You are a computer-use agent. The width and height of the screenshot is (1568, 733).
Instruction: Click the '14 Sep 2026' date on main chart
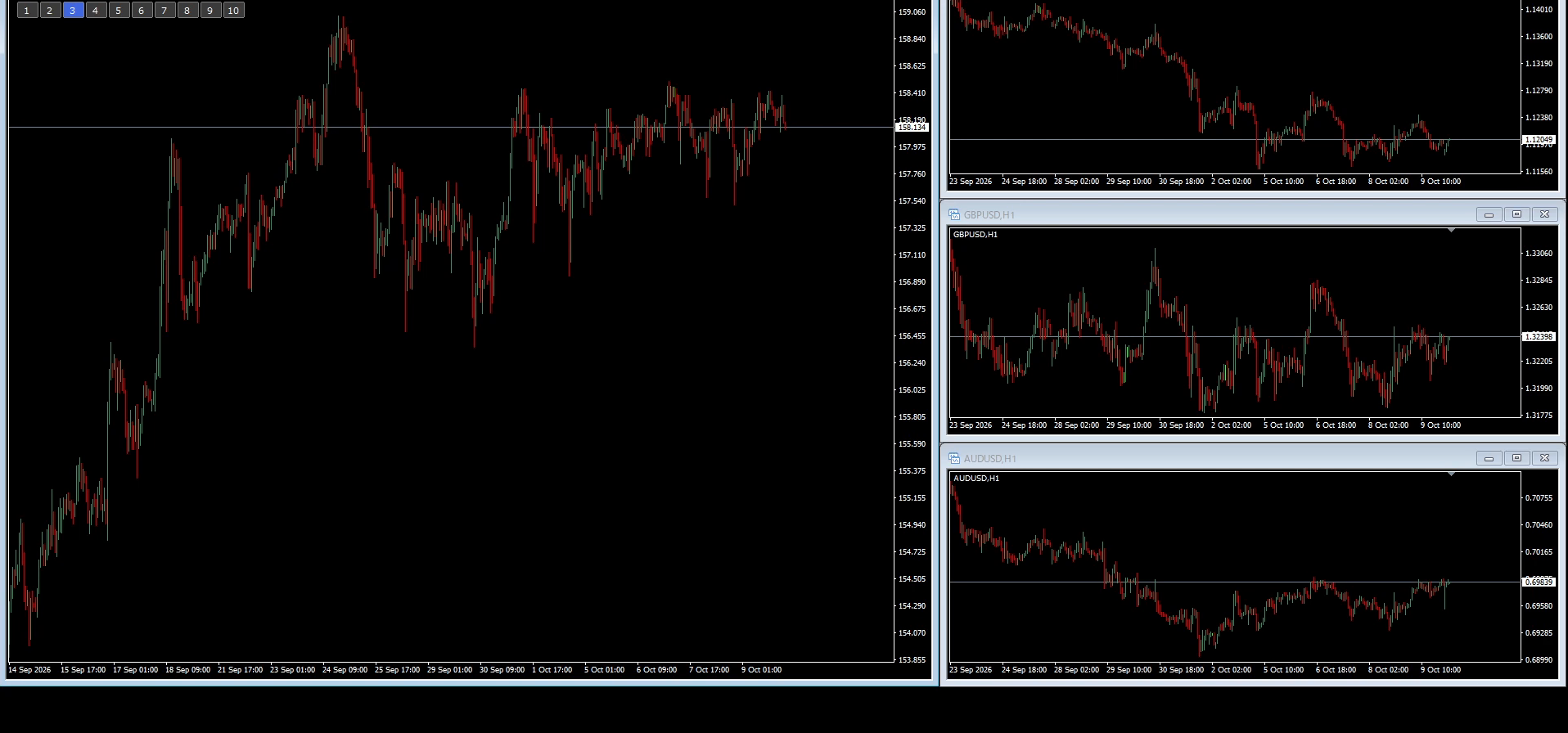[29, 670]
